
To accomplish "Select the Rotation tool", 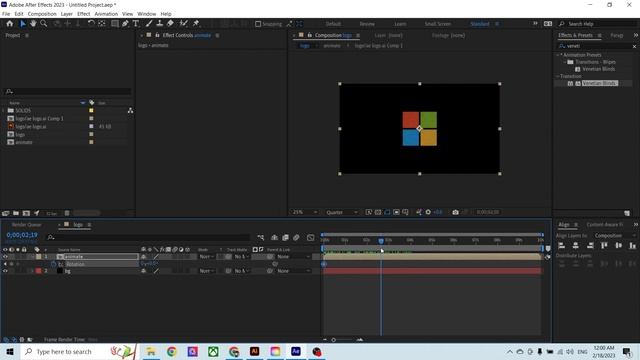I will pos(91,24).
